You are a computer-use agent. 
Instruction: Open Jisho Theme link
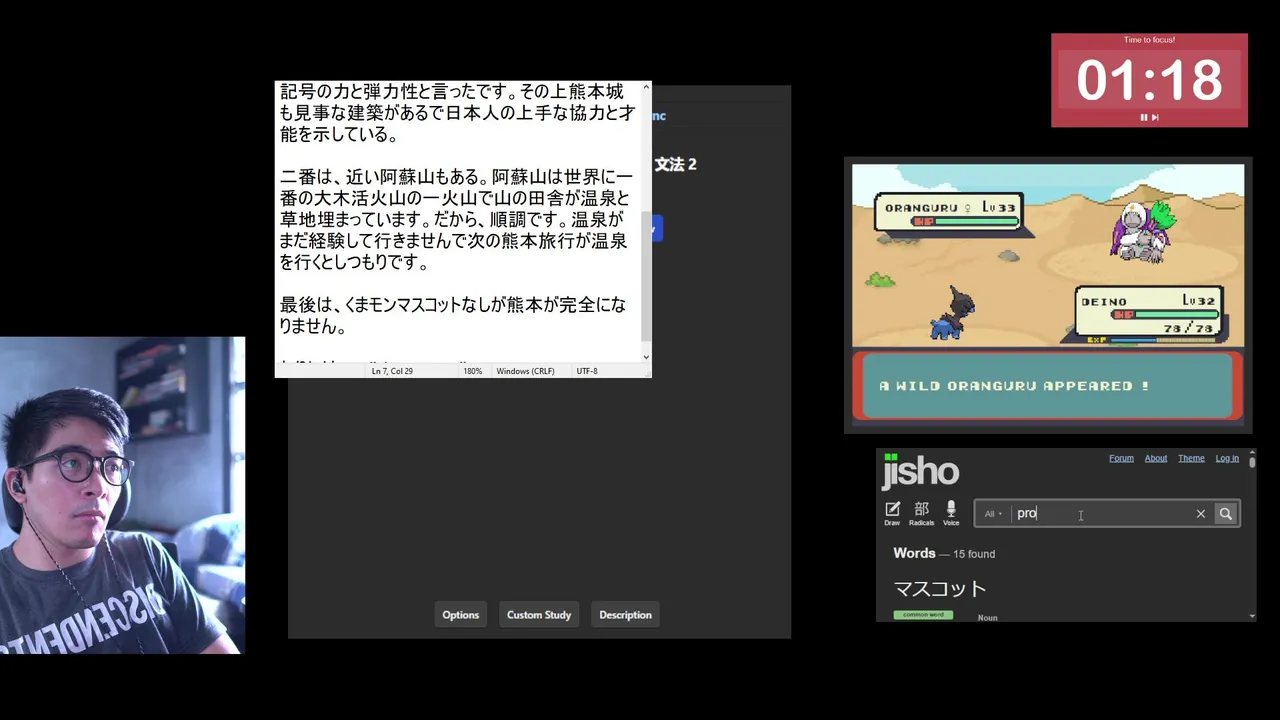coord(1191,458)
